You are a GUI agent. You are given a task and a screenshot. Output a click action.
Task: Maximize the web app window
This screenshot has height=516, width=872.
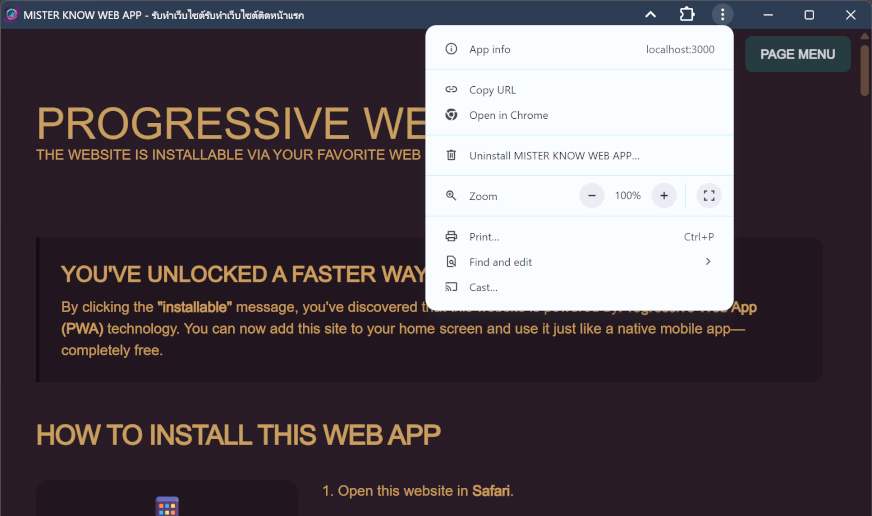[809, 15]
